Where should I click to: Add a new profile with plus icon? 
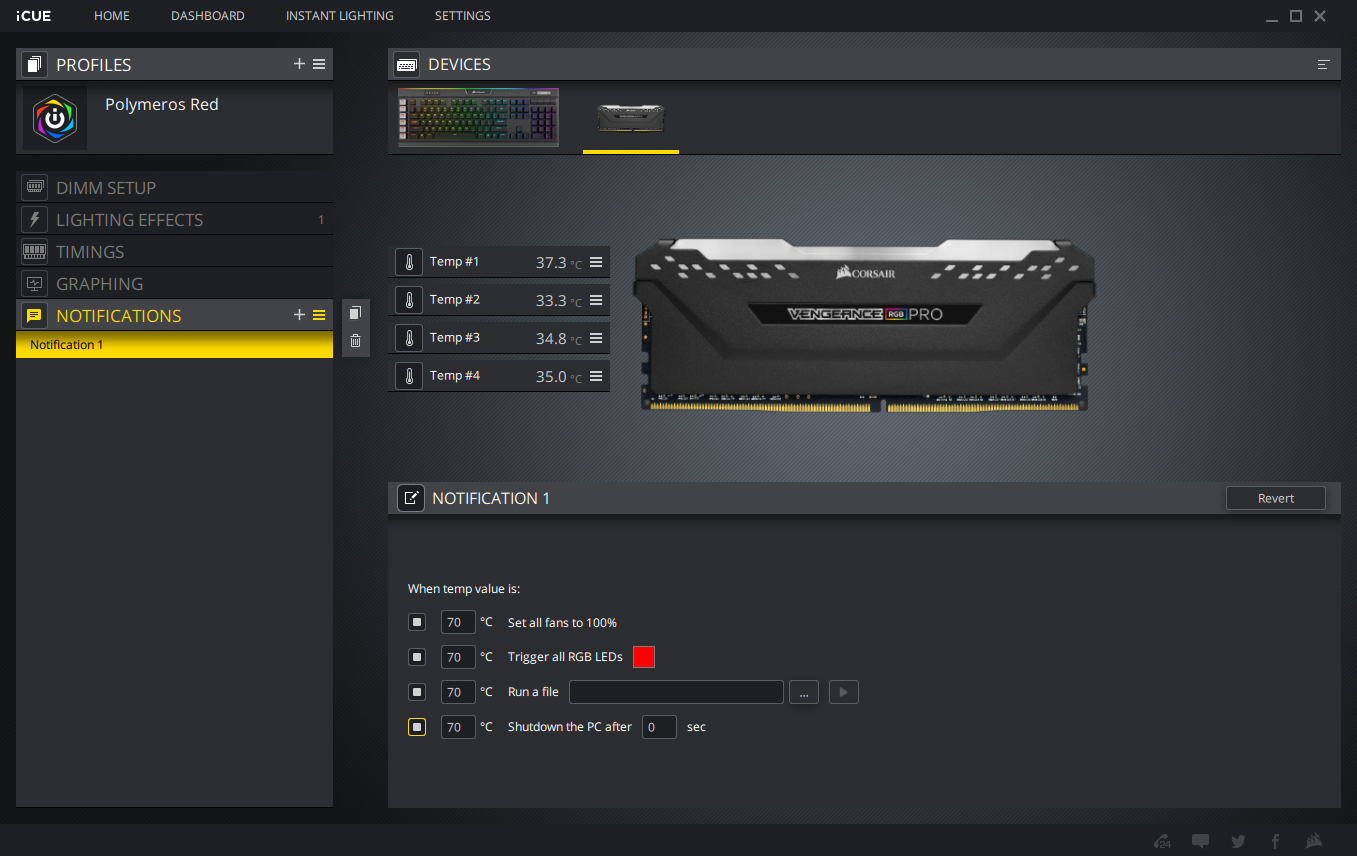299,64
